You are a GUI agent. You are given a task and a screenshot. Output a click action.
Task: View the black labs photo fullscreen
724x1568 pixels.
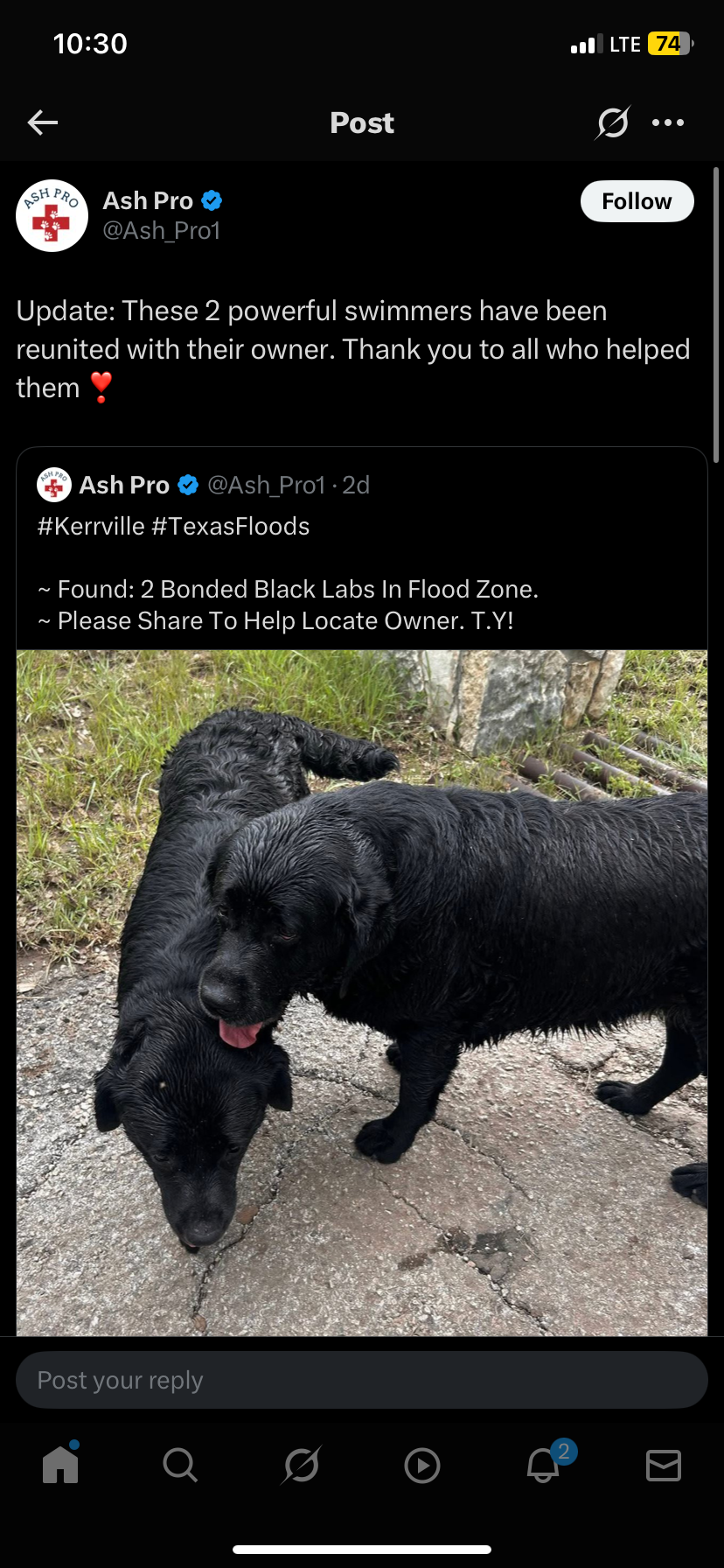coord(362,992)
